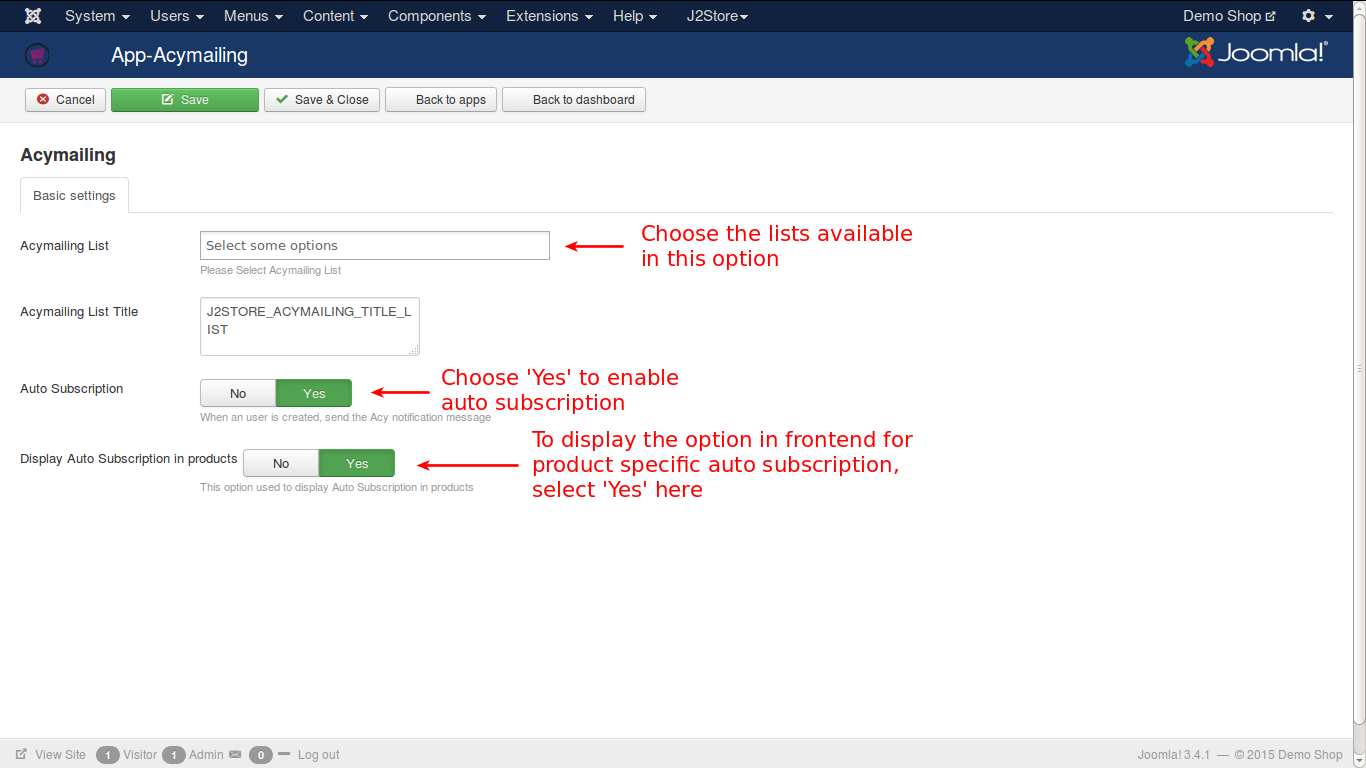
Task: Open the Users menu
Action: tap(177, 16)
